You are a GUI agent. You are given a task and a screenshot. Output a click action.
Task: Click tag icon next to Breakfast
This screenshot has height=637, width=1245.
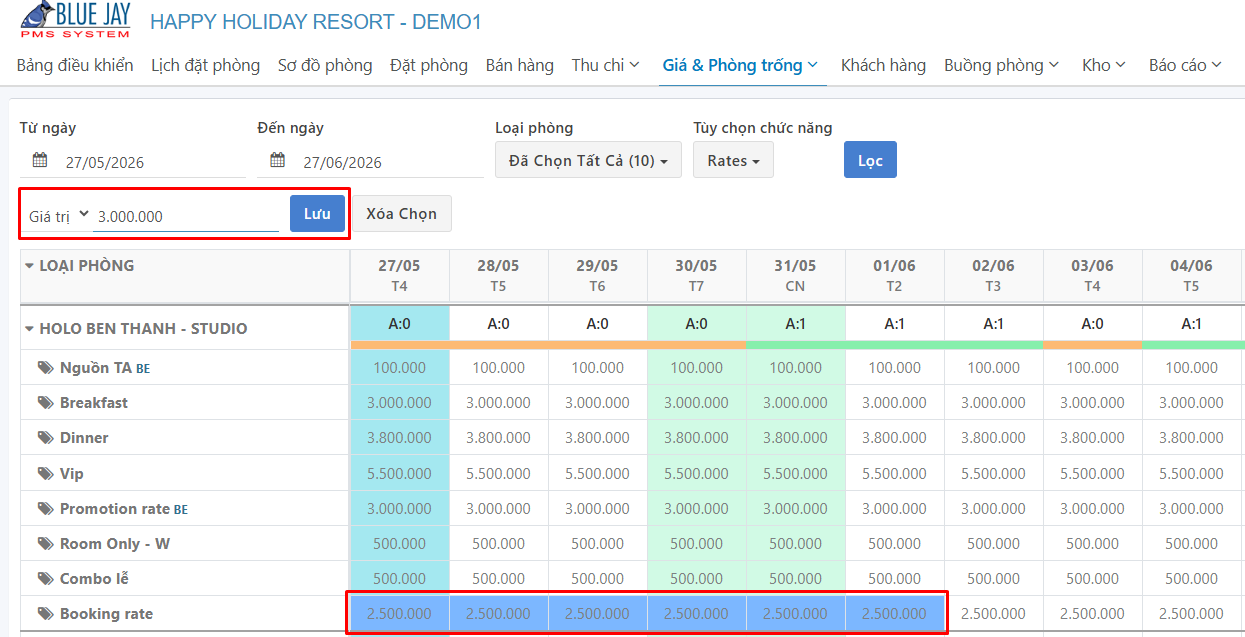(45, 402)
